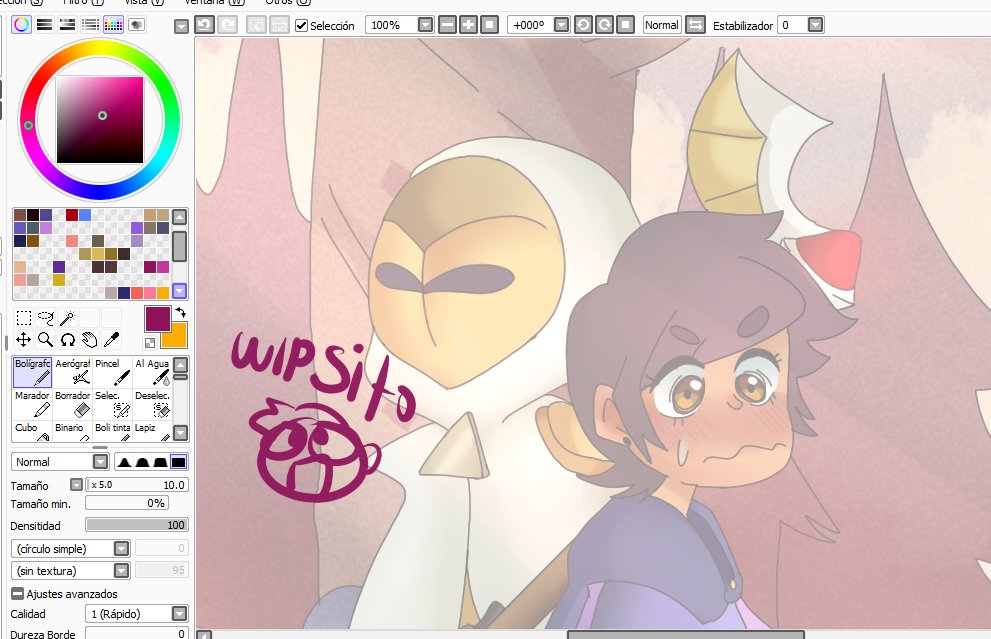The height and width of the screenshot is (639, 991).
Task: Toggle the Selección checkbox
Action: (301, 25)
